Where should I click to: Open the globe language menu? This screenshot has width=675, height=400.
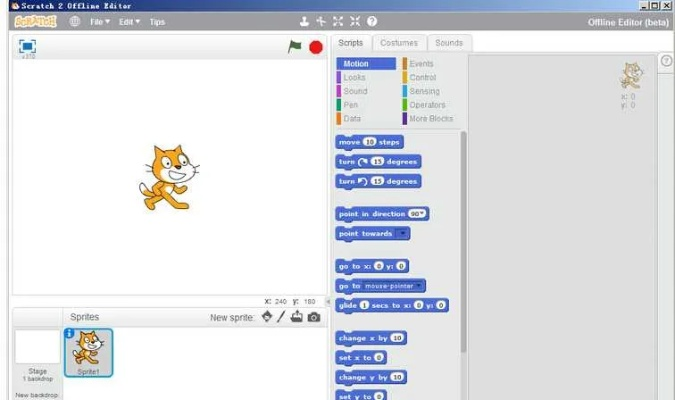click(75, 21)
